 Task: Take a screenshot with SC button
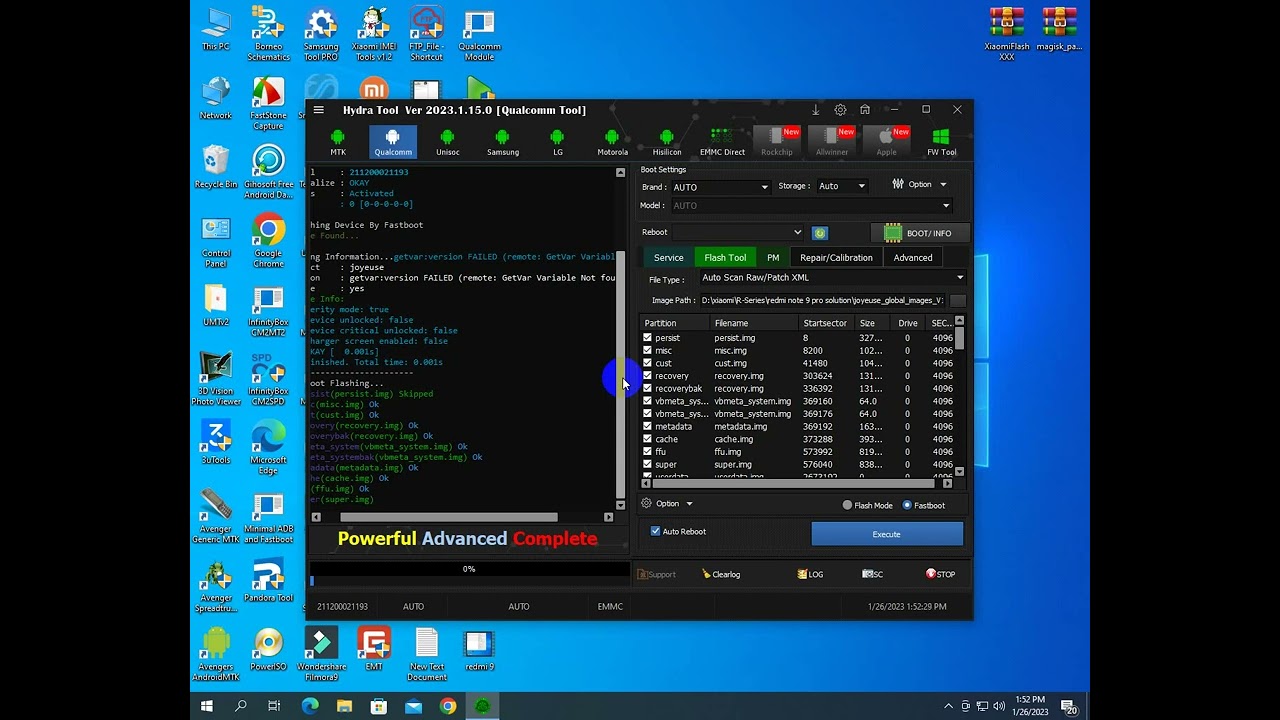(x=873, y=574)
